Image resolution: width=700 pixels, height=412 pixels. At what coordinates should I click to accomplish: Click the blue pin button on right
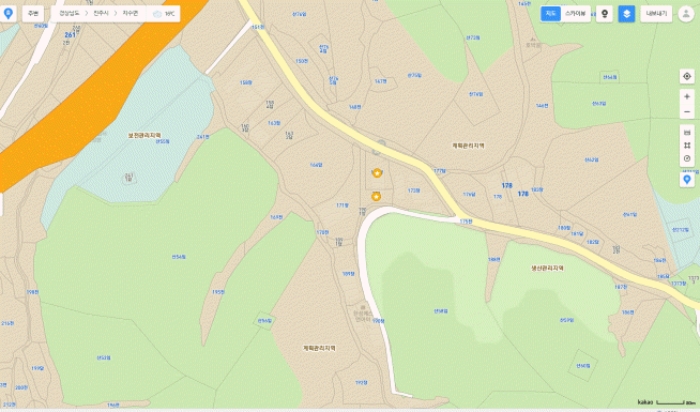[687, 179]
